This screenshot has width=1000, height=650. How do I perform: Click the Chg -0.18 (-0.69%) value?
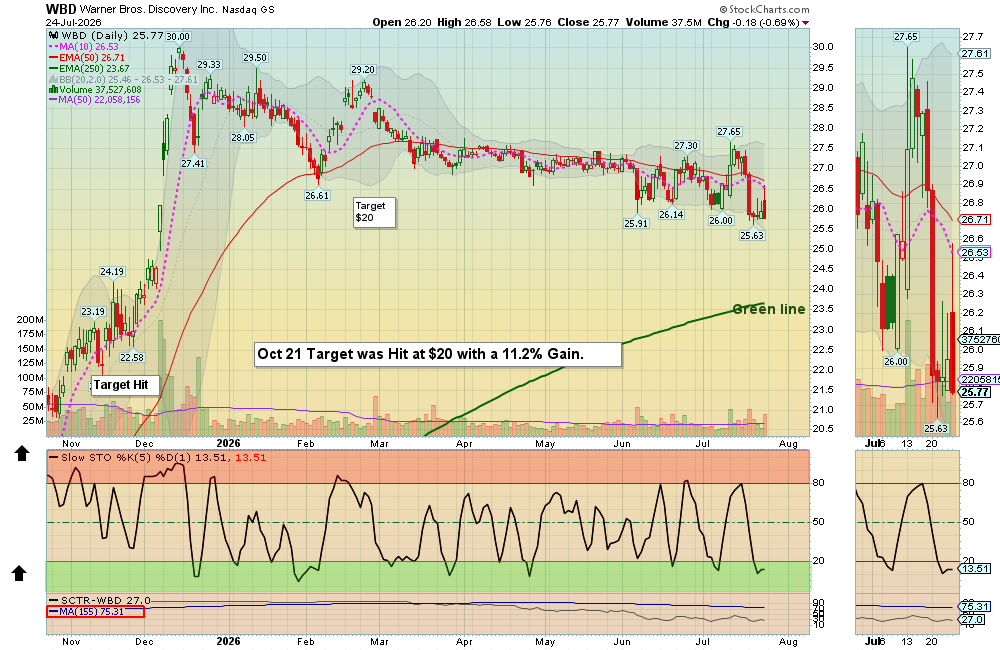coord(753,22)
